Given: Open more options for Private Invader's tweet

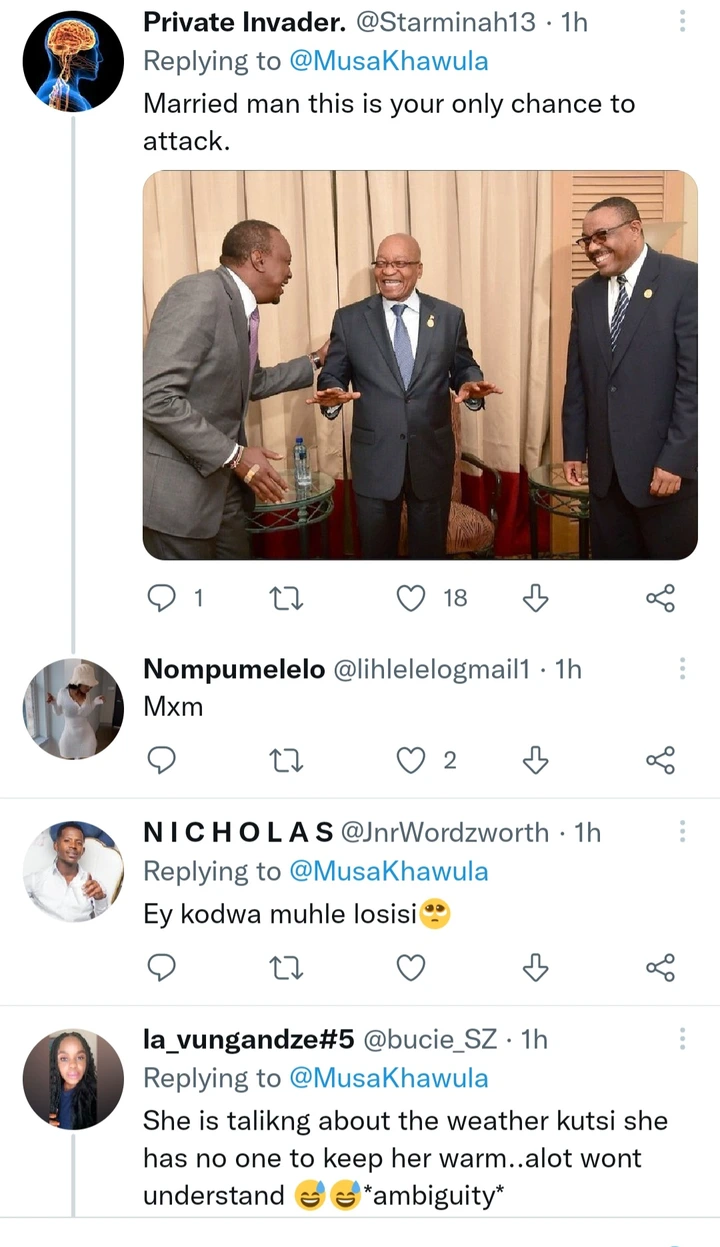Looking at the screenshot, I should pyautogui.click(x=682, y=21).
